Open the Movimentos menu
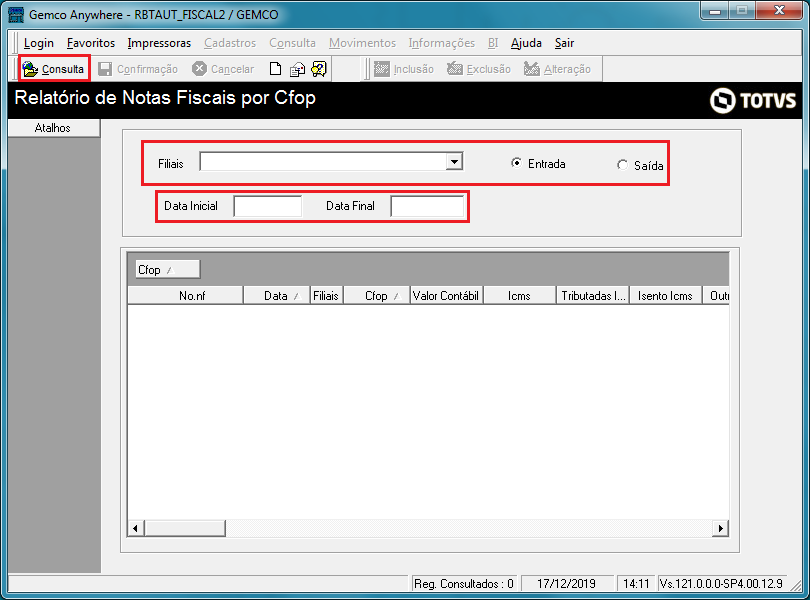The height and width of the screenshot is (600, 810). [x=362, y=43]
